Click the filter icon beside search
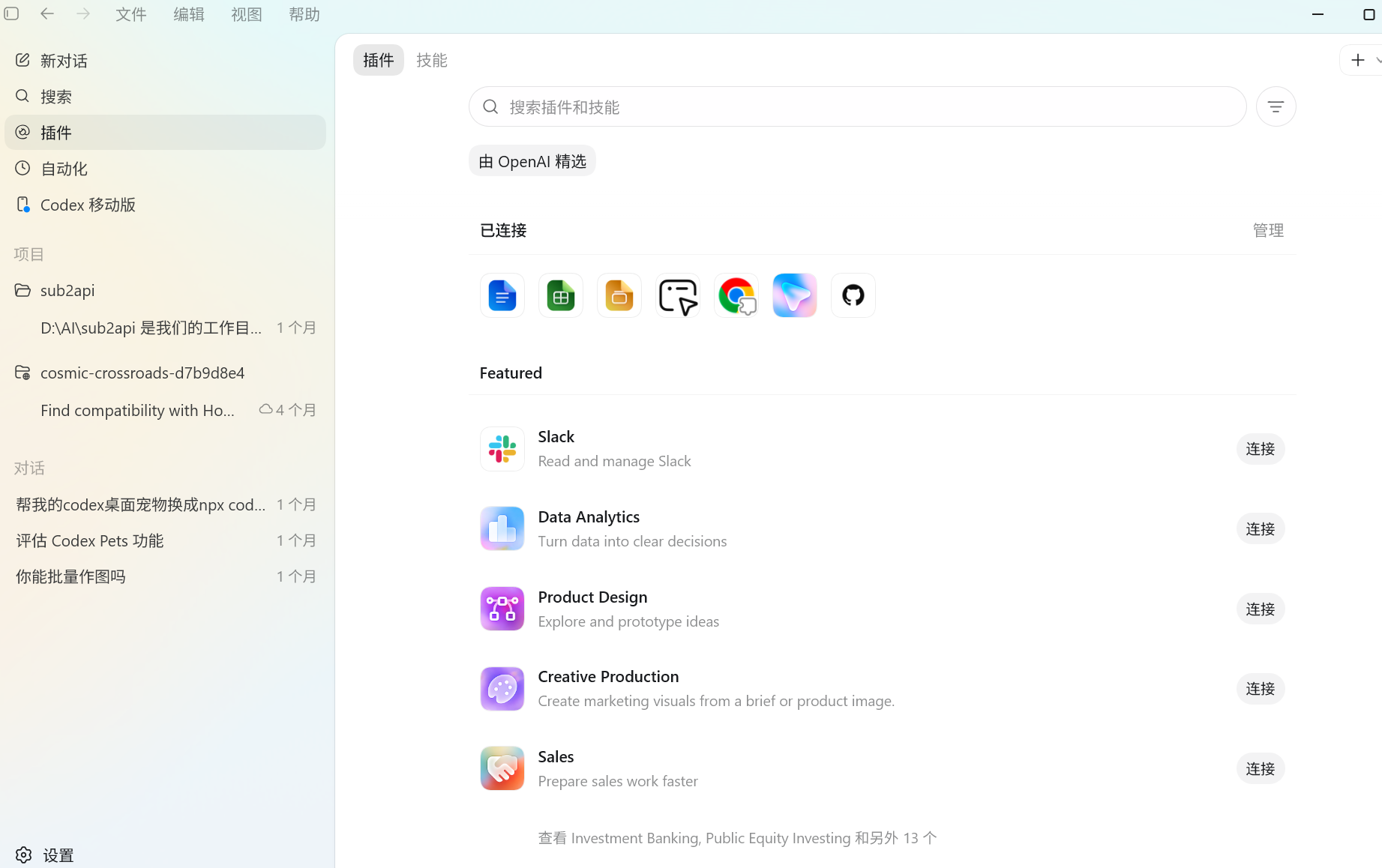1382x868 pixels. point(1276,106)
